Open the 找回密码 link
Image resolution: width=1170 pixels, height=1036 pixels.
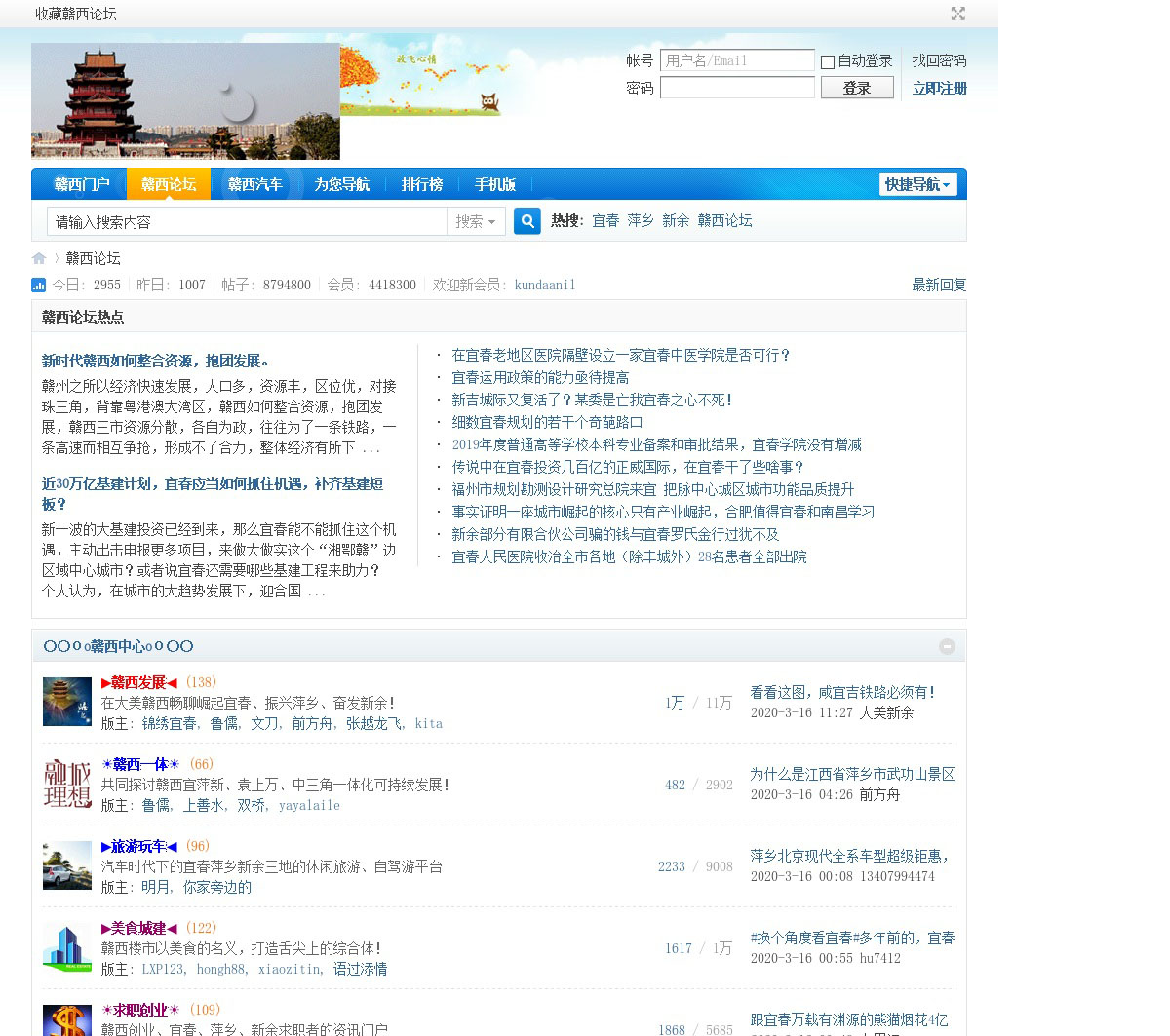[x=939, y=60]
